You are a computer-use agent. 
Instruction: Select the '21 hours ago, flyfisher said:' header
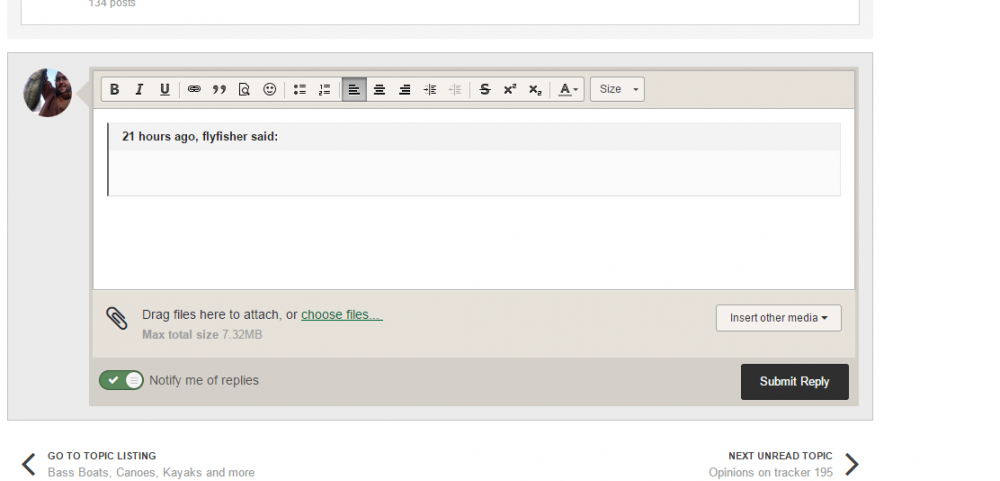200,137
